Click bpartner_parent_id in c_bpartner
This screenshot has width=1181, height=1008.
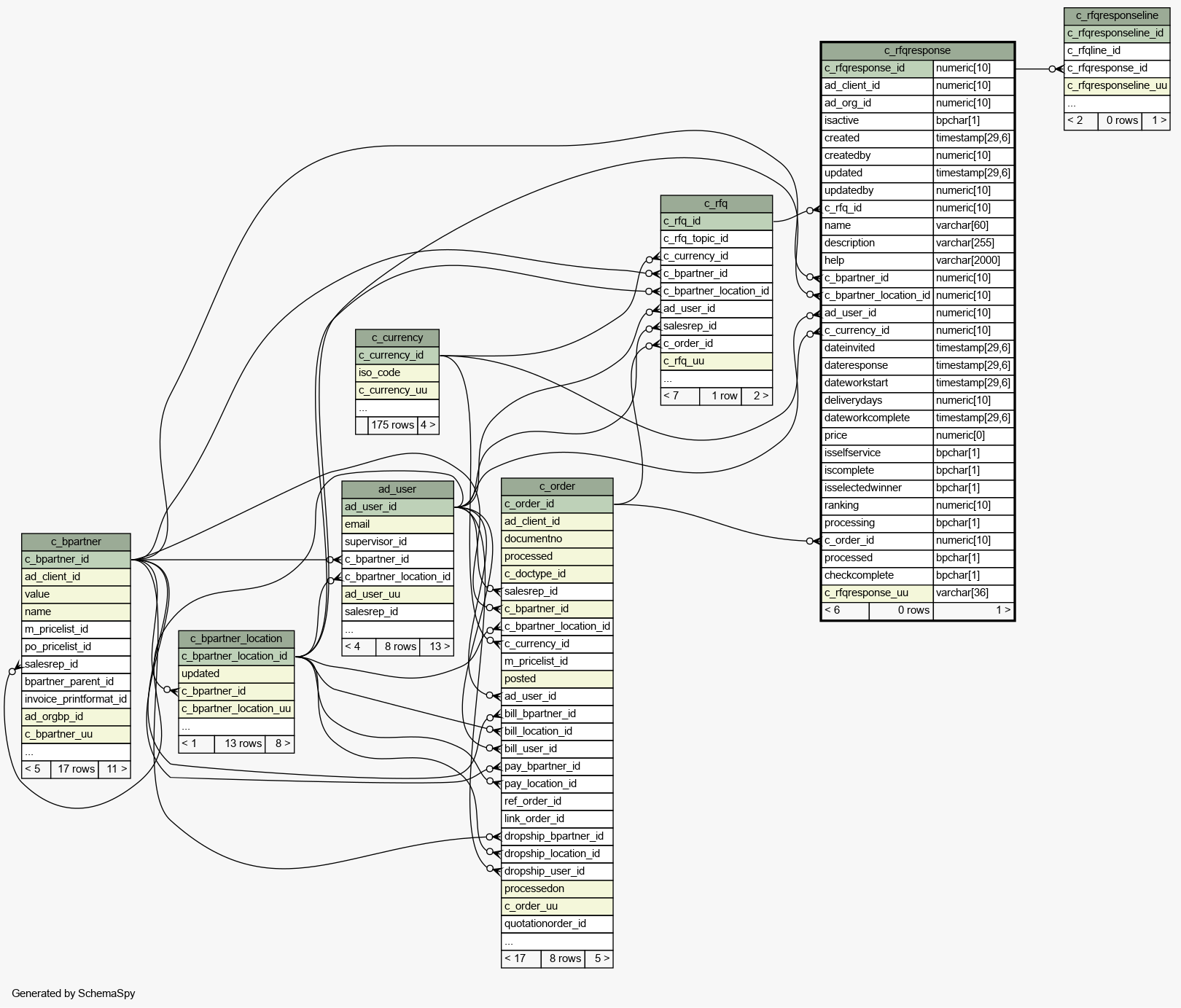[x=76, y=682]
